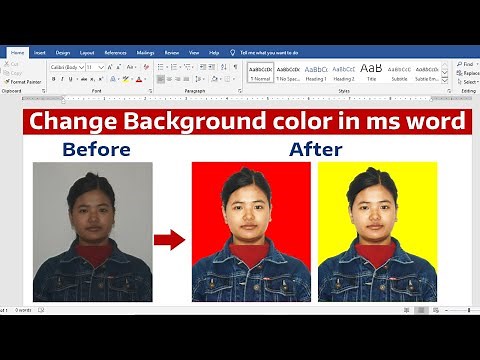480x360 pixels.
Task: Open the View tab
Action: point(194,53)
